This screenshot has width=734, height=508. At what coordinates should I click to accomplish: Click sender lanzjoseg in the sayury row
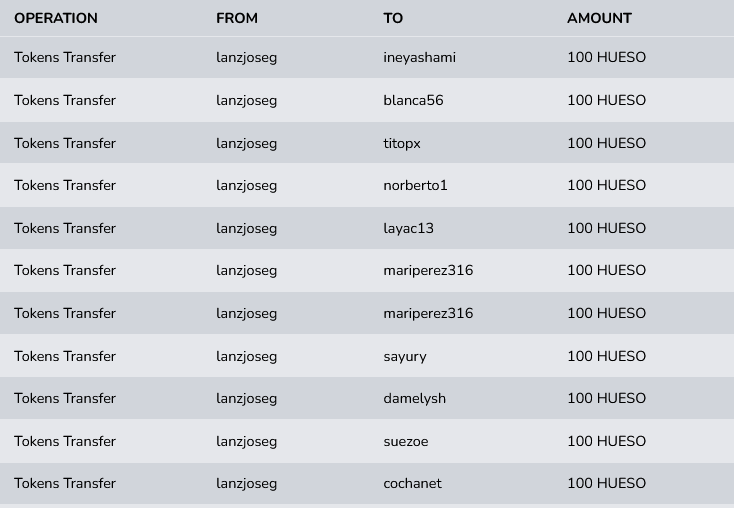pyautogui.click(x=246, y=356)
